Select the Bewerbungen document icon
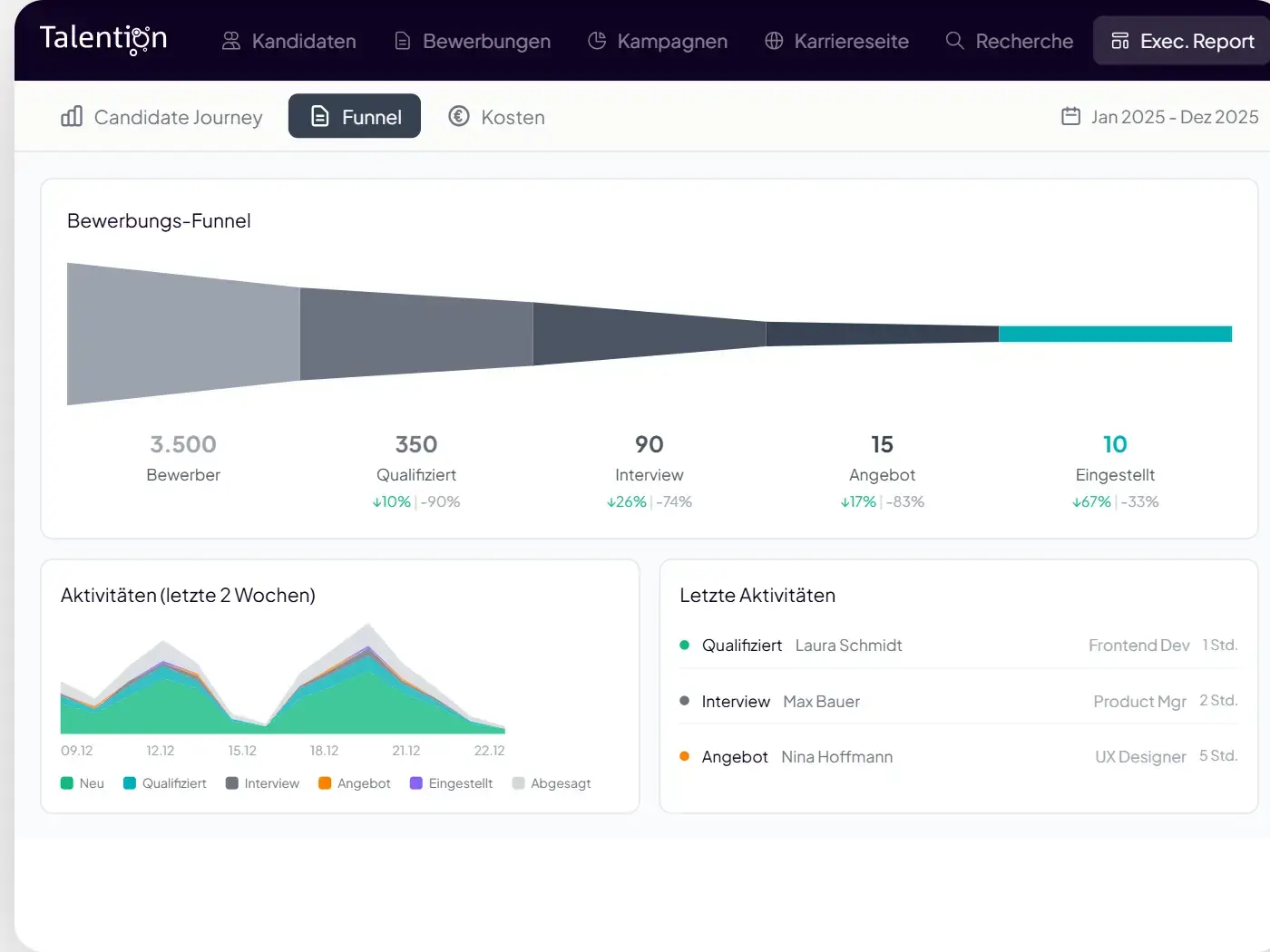The image size is (1270, 952). click(402, 42)
